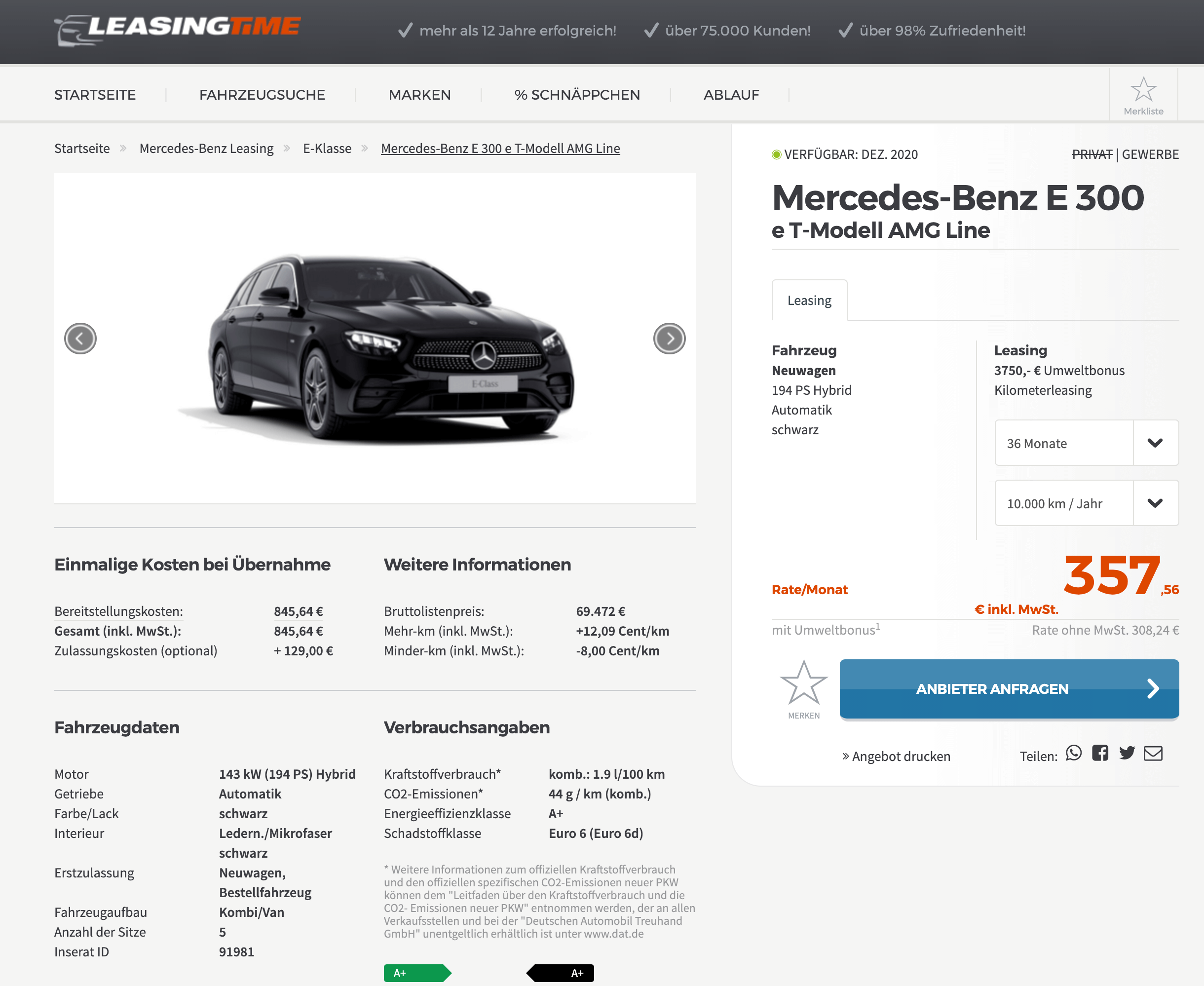Open STARTSEITE menu item
The height and width of the screenshot is (986, 1204).
coord(95,95)
